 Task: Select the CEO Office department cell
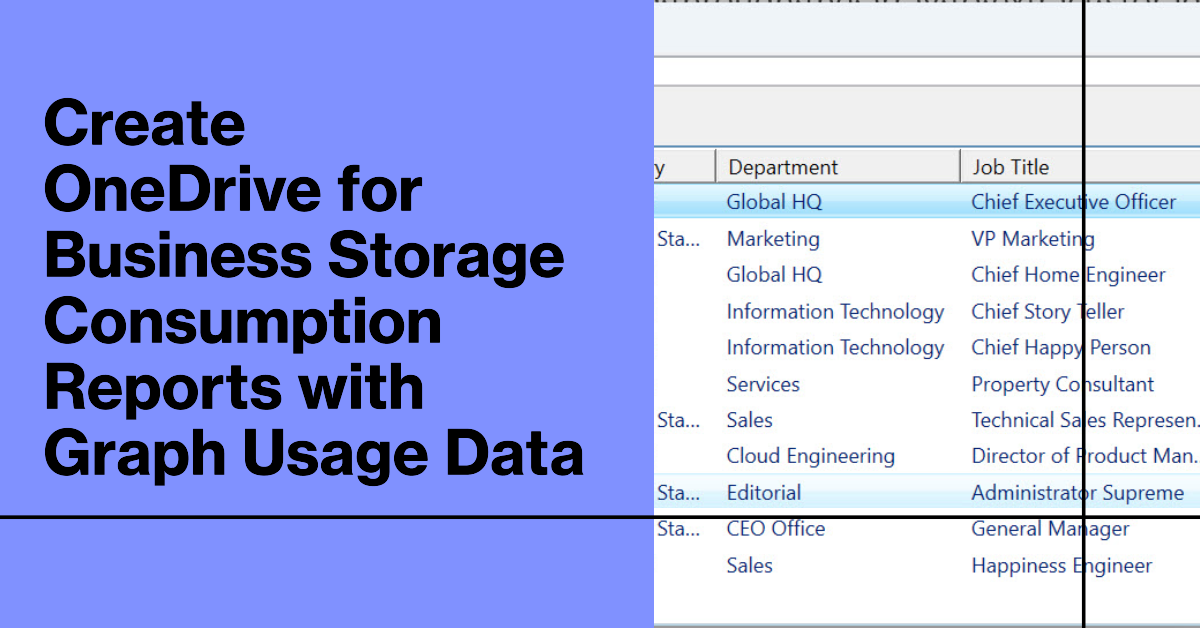pyautogui.click(x=776, y=529)
